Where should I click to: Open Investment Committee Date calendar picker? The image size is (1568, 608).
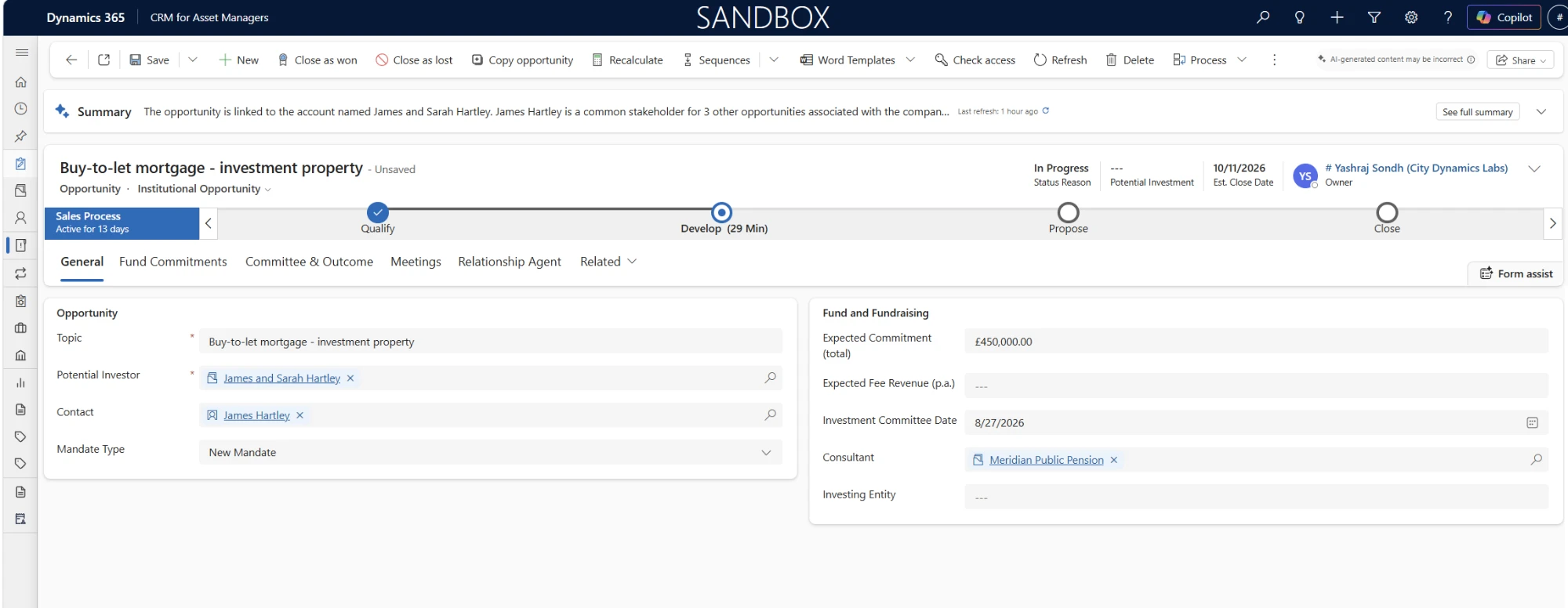pyautogui.click(x=1532, y=422)
